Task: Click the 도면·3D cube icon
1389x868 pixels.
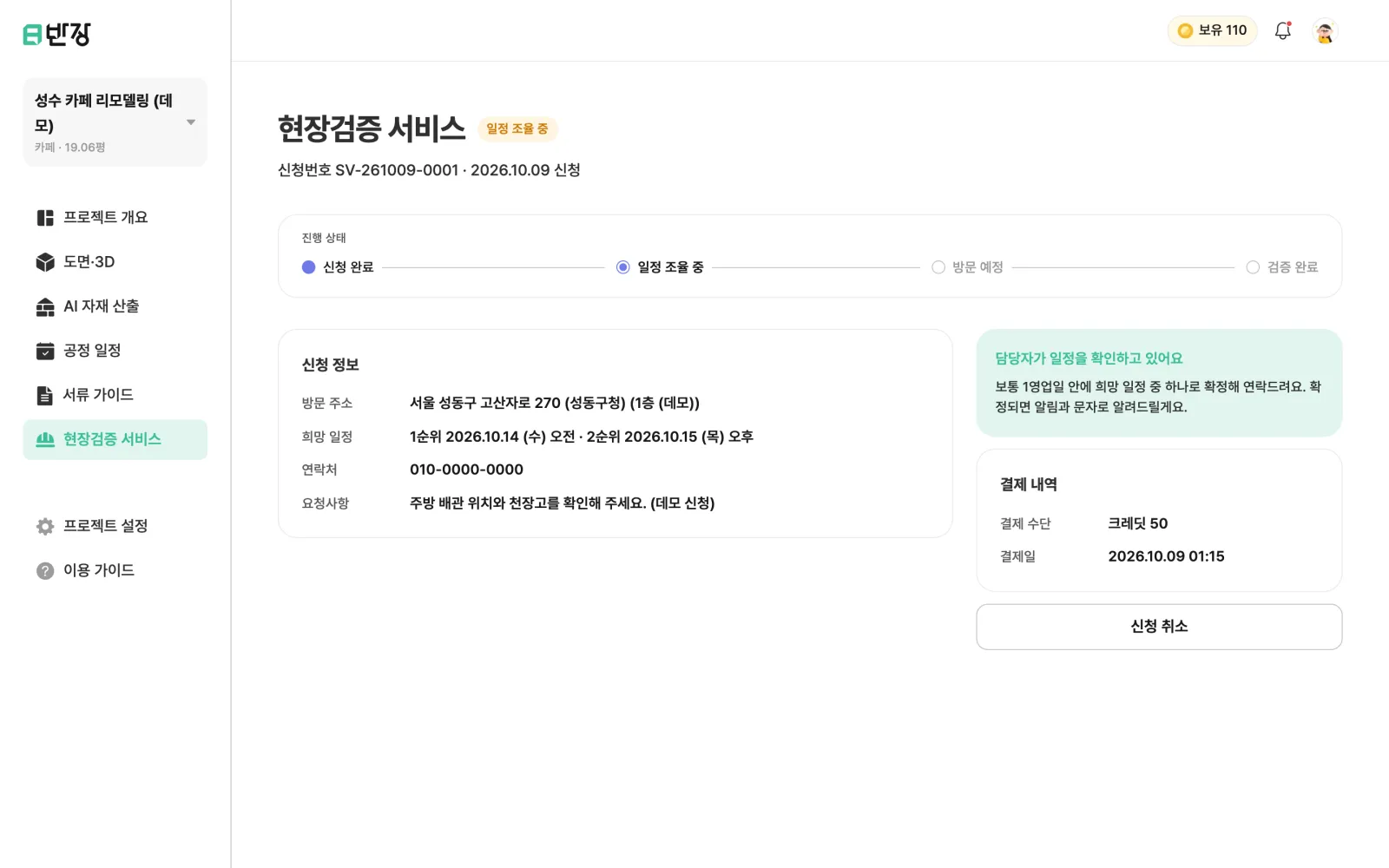Action: (45, 262)
